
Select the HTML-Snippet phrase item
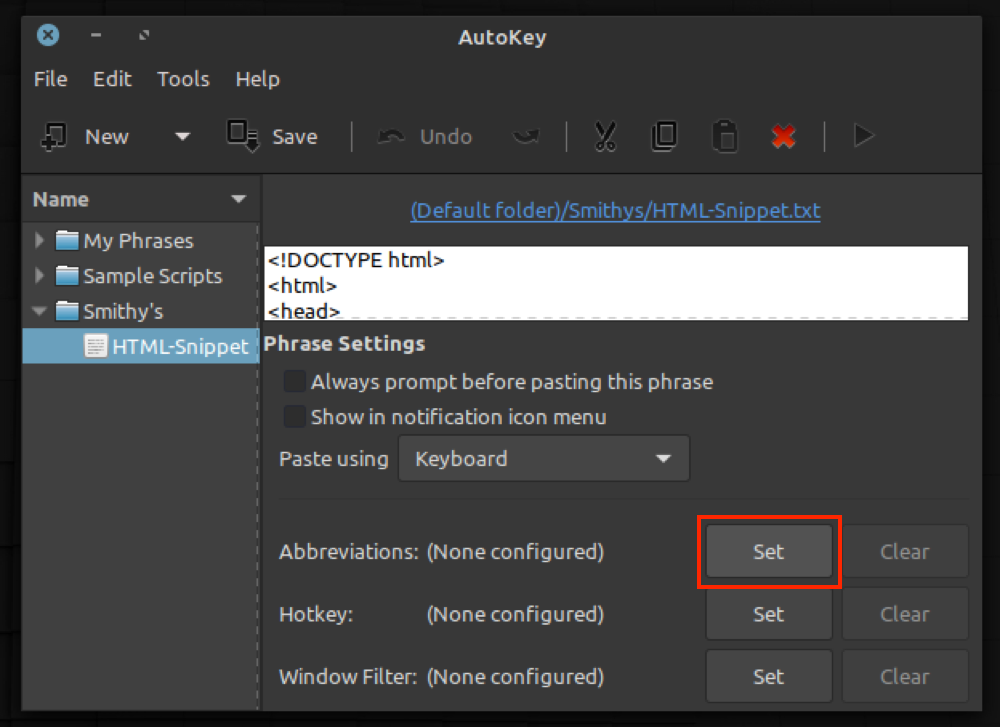click(x=141, y=346)
